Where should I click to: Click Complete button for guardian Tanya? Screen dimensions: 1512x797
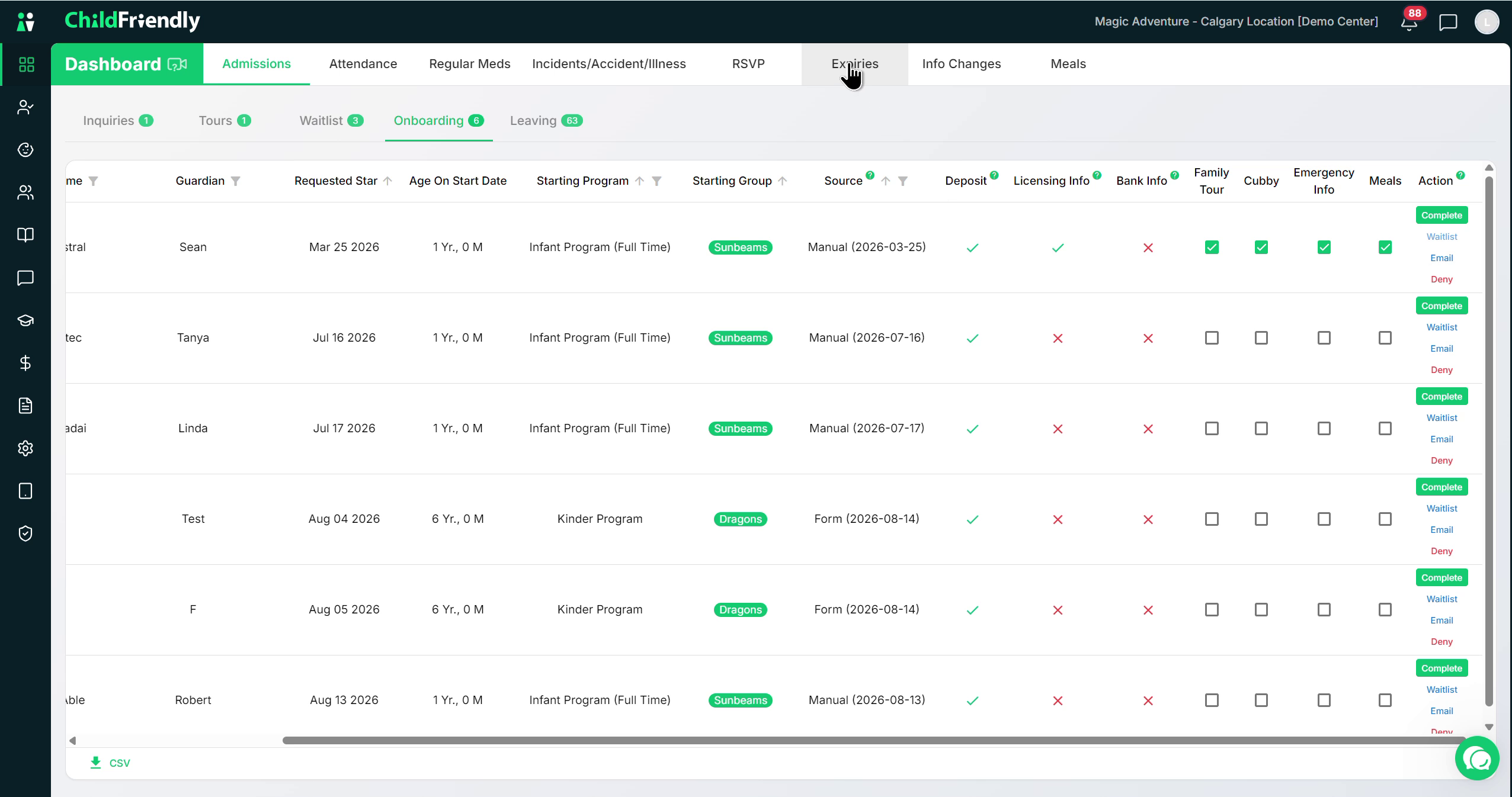pos(1441,306)
